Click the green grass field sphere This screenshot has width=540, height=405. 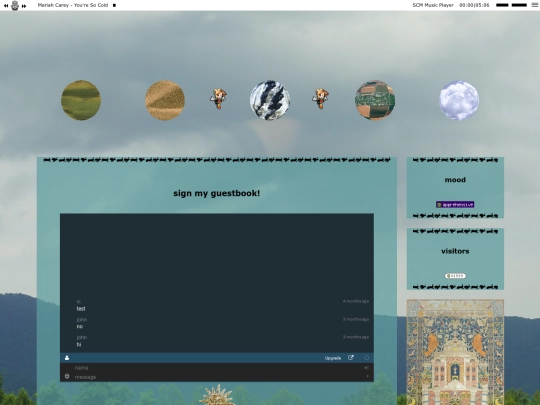(81, 100)
